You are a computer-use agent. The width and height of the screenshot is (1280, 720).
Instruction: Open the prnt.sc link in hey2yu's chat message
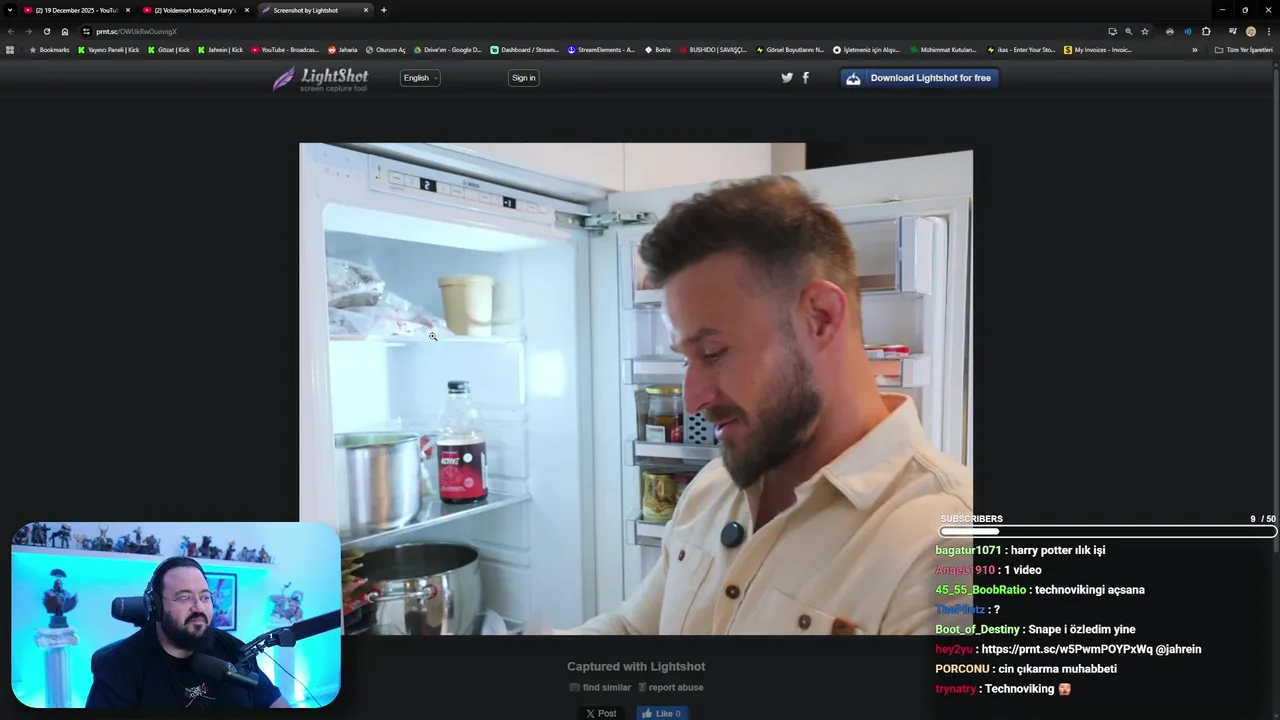pyautogui.click(x=1067, y=649)
